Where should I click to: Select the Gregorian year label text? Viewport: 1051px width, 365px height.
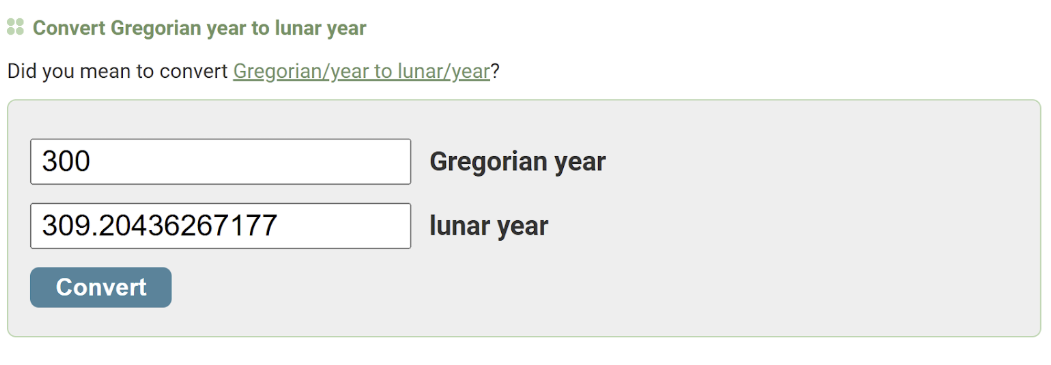click(x=517, y=161)
